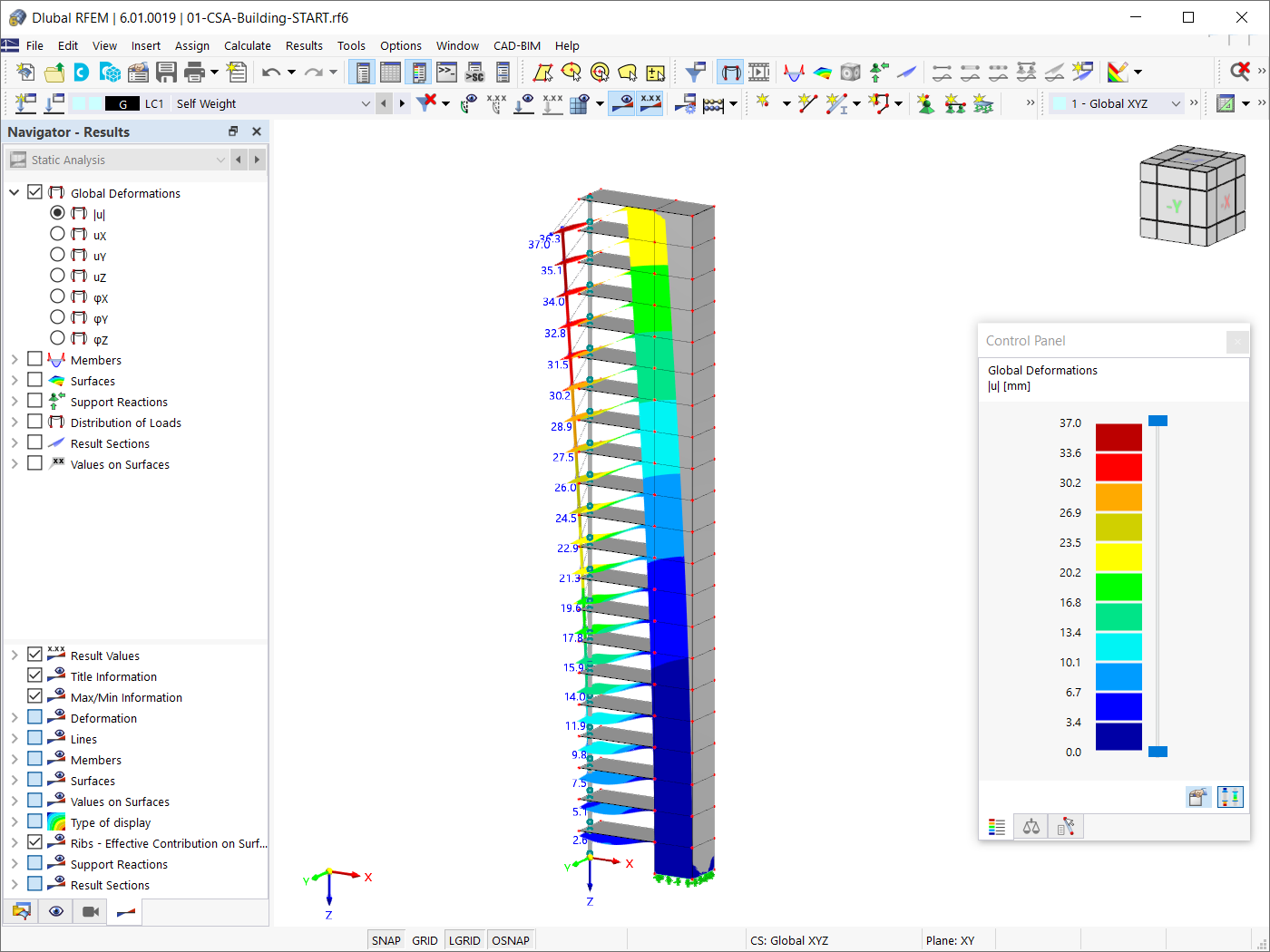Uncheck the Max/Min Information checkbox
This screenshot has height=952, width=1270.
[x=35, y=696]
